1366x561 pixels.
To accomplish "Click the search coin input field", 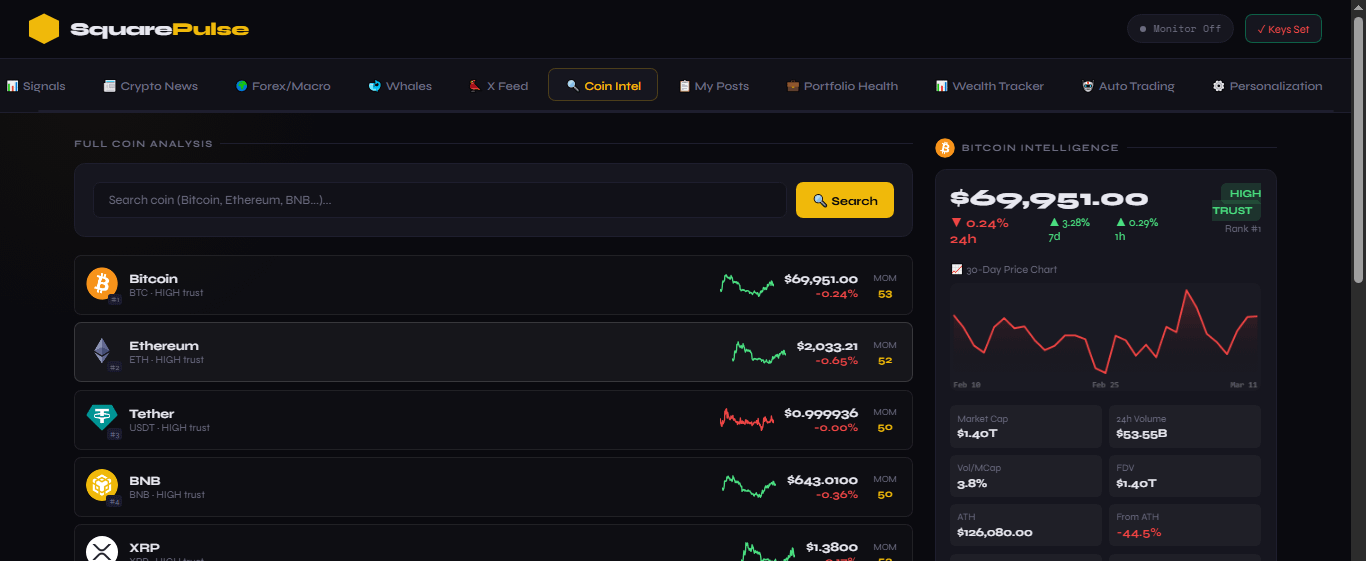I will [x=440, y=200].
